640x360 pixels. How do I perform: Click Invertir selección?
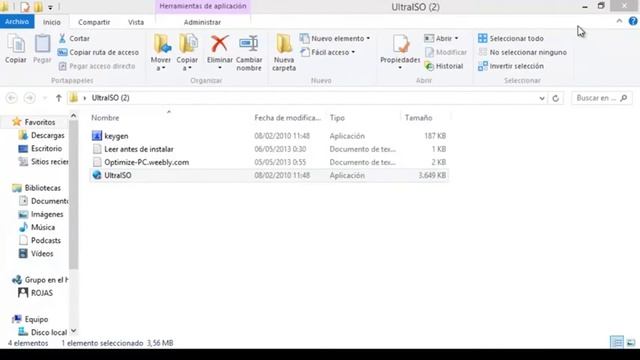pyautogui.click(x=511, y=66)
